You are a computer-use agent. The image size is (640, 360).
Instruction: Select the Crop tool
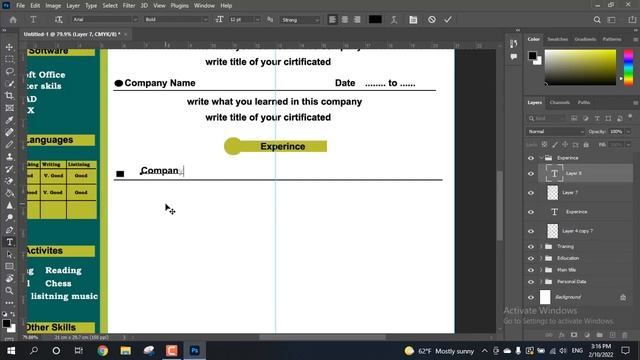(9, 96)
